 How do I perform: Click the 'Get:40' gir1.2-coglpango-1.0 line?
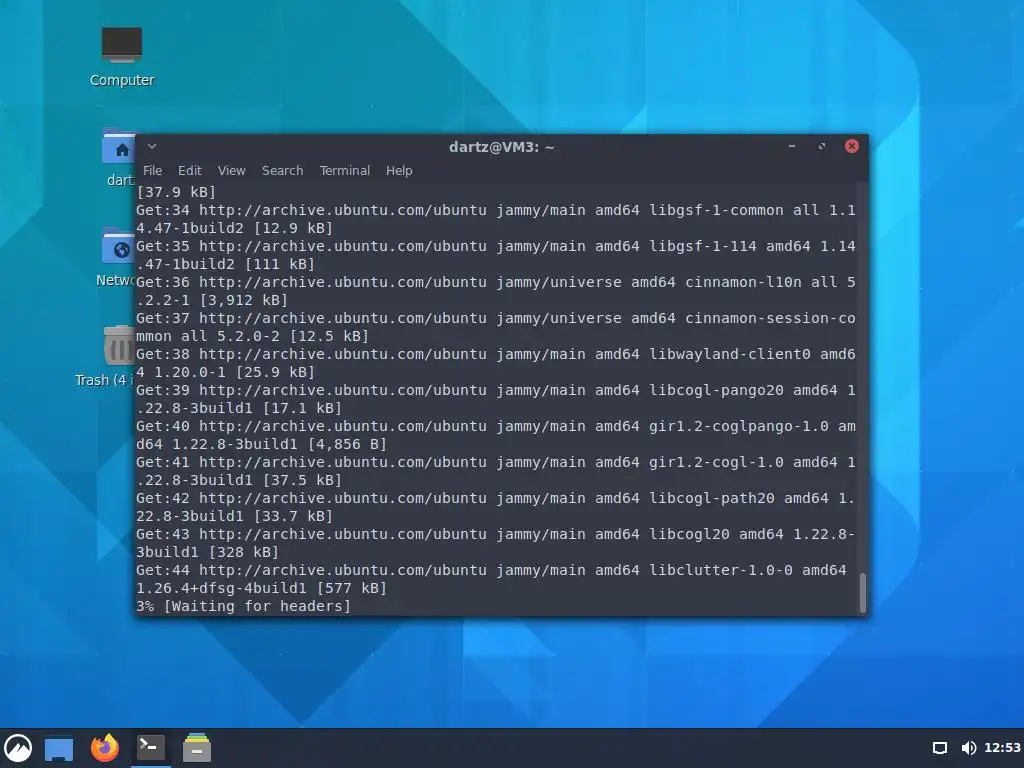coord(496,426)
